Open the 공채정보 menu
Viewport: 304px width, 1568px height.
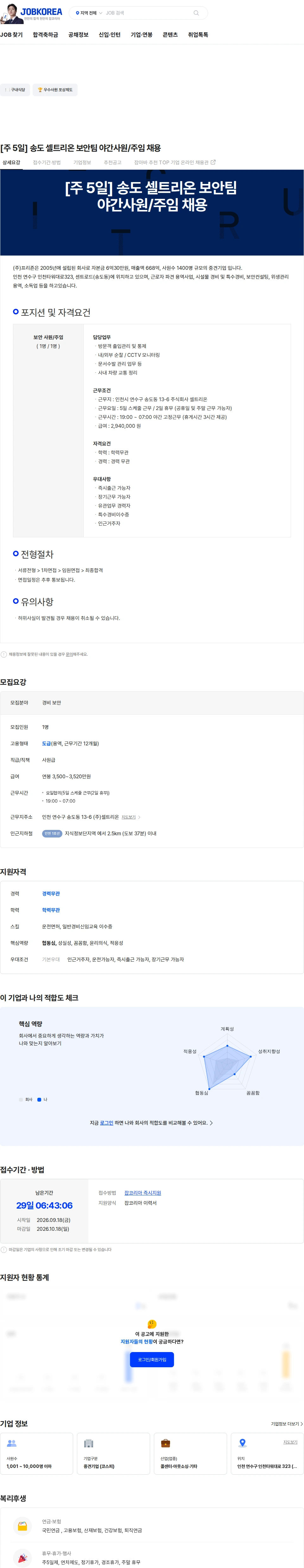click(79, 35)
